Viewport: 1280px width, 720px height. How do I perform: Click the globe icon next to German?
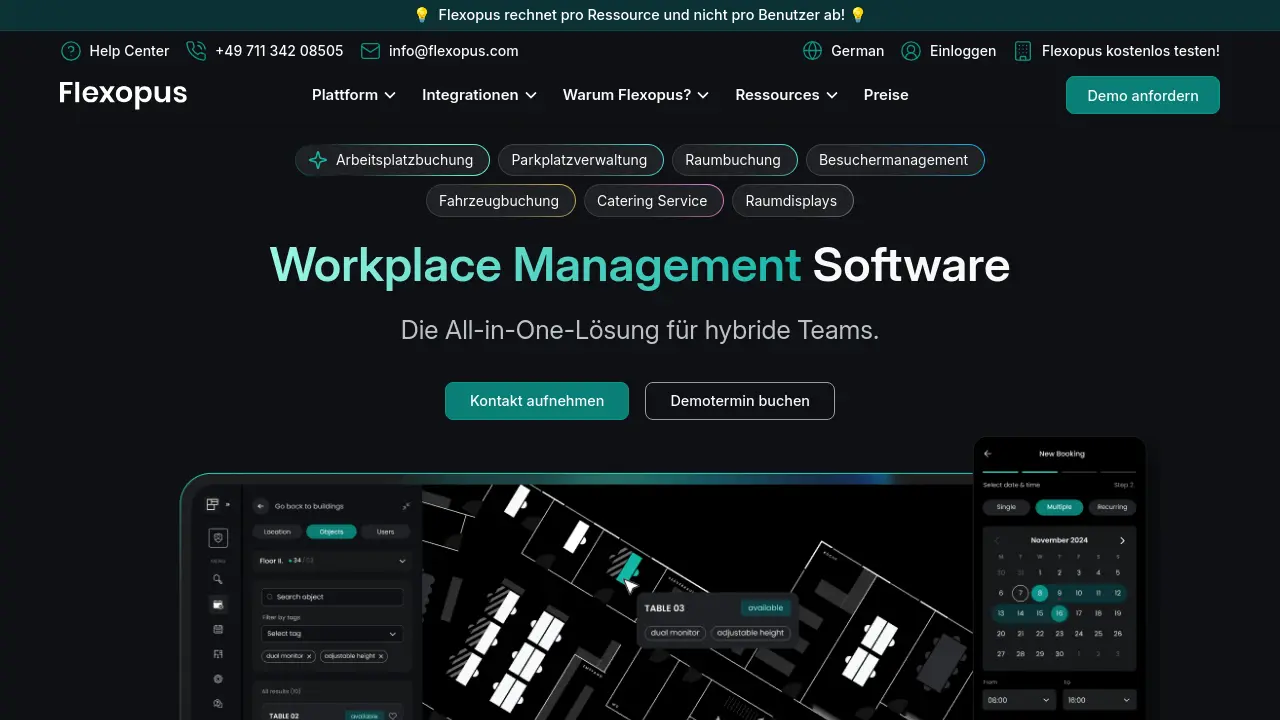[x=812, y=51]
